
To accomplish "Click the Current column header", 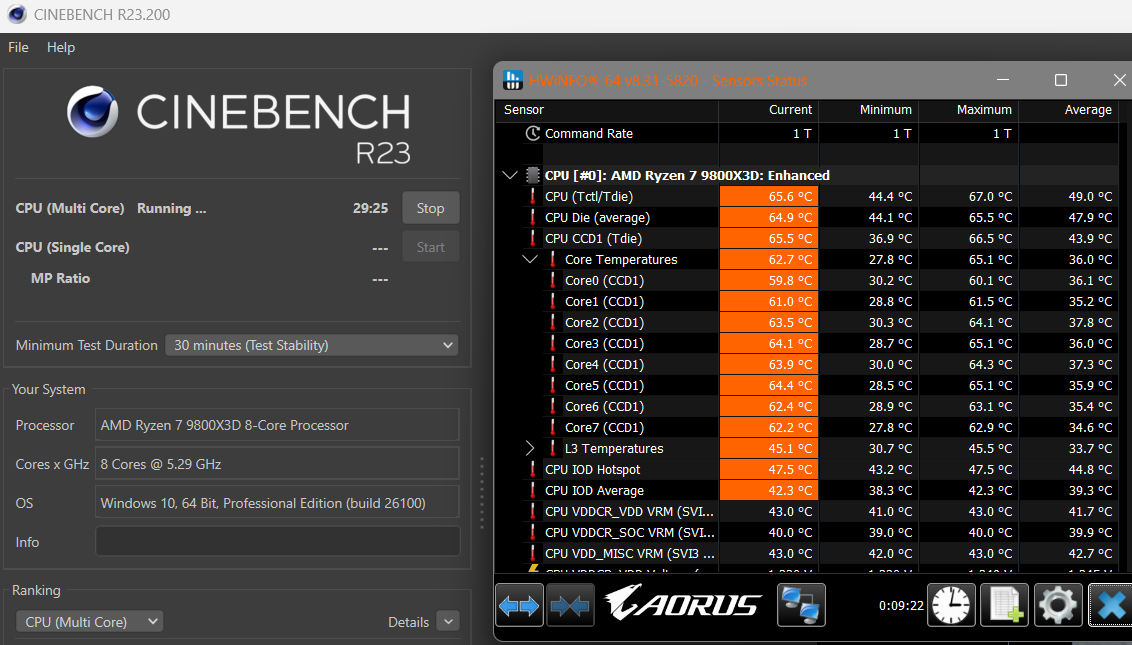I will 768,110.
